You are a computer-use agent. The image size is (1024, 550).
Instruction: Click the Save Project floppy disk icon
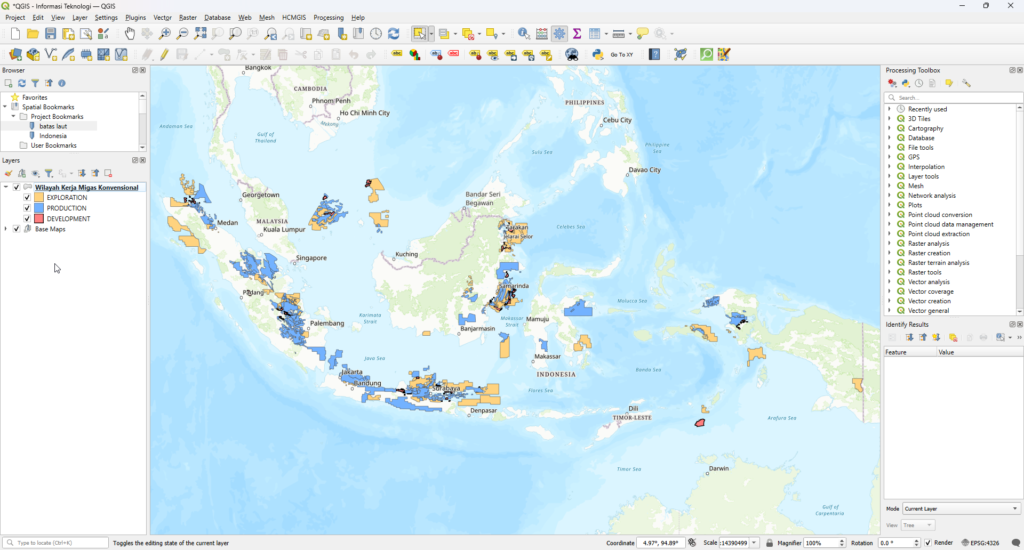50,34
